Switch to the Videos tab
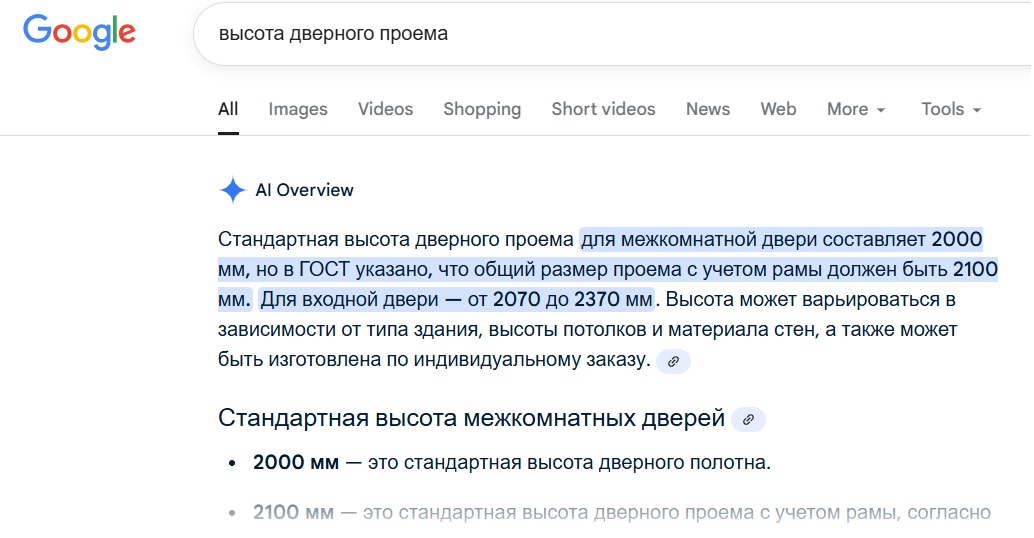This screenshot has width=1034, height=538. [385, 109]
